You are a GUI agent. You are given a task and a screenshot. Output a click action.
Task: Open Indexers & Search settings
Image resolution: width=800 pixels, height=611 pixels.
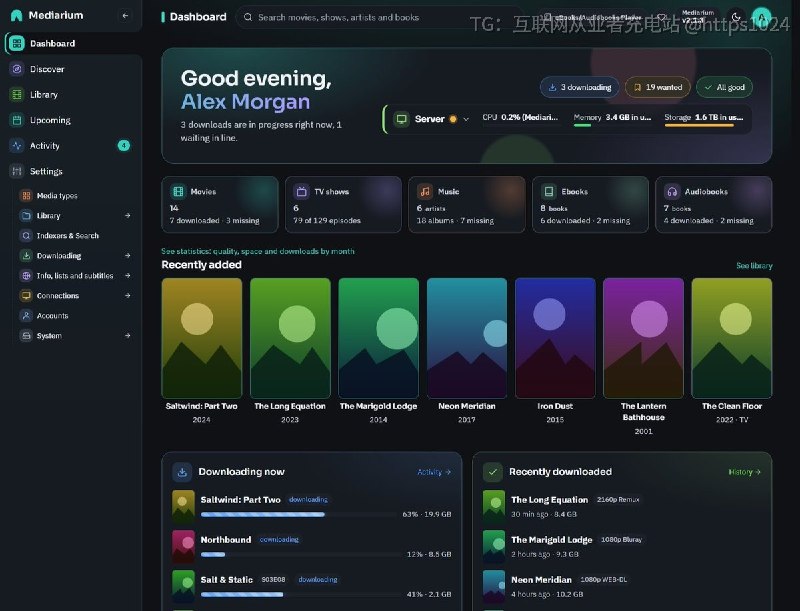pos(75,236)
